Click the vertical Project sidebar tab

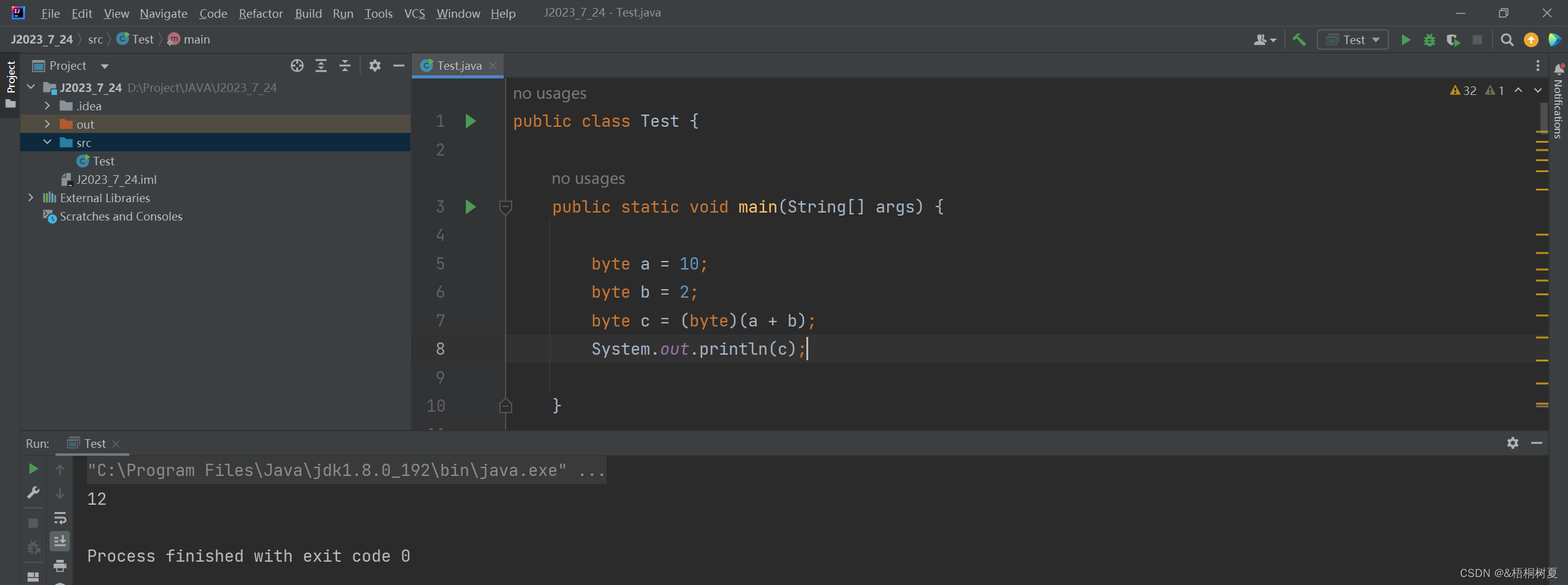10,85
